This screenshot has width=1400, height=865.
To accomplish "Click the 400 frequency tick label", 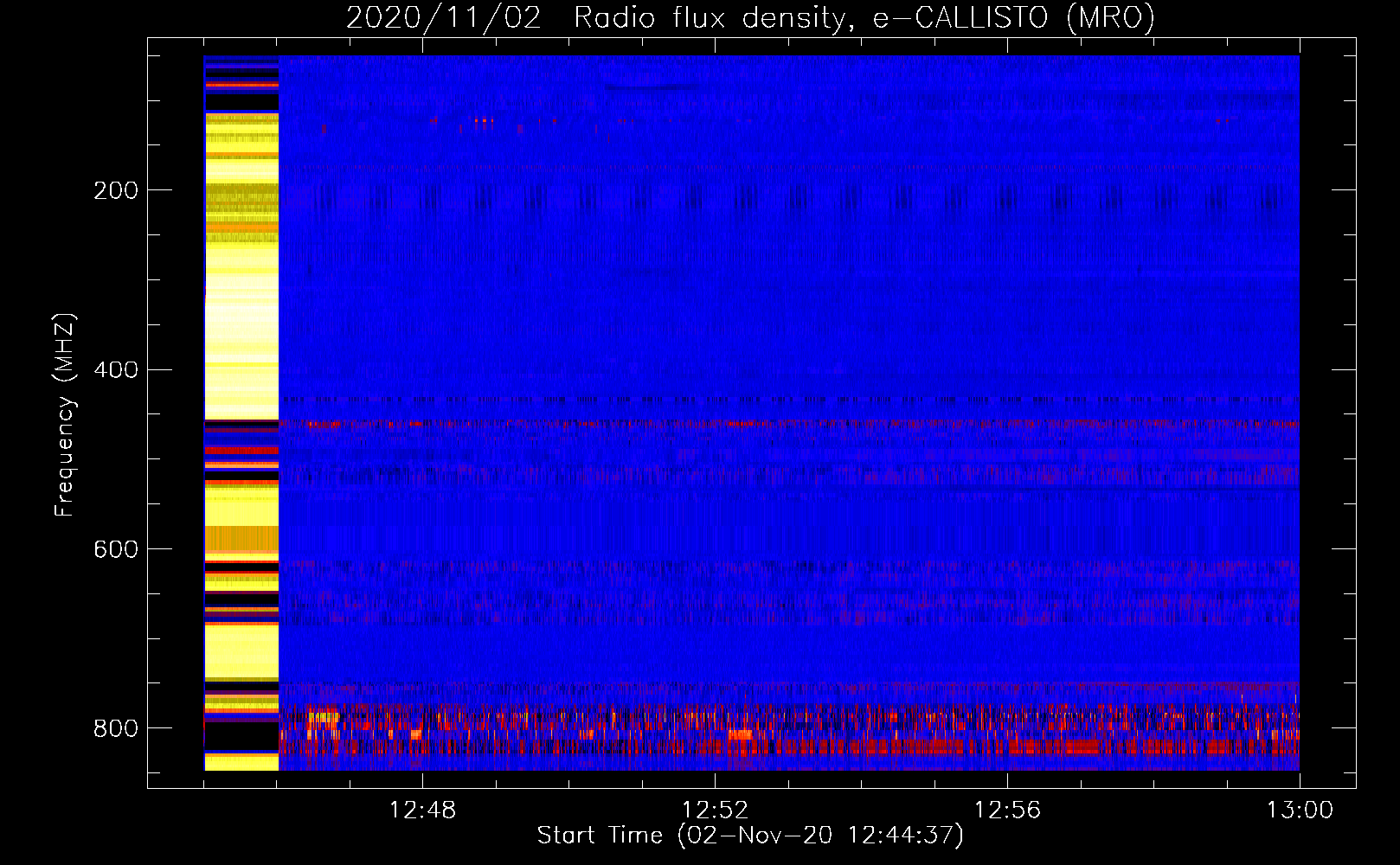I will (x=116, y=370).
